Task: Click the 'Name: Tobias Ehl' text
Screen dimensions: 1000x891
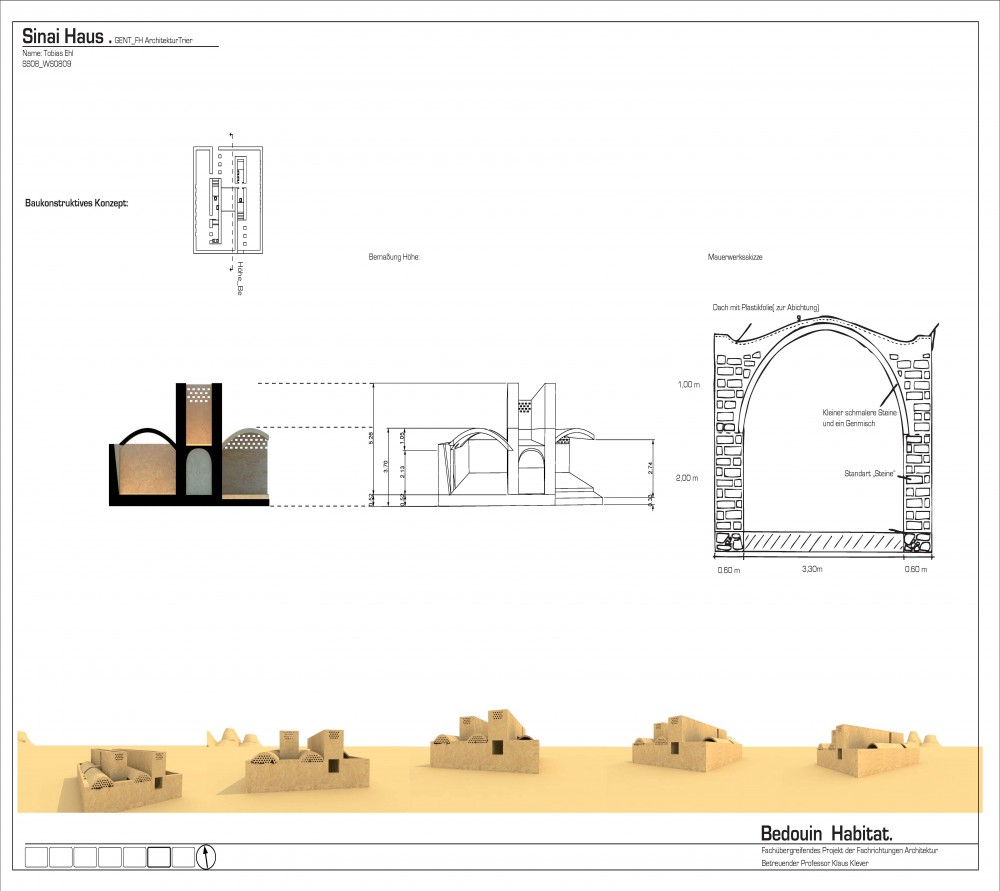Action: point(48,52)
